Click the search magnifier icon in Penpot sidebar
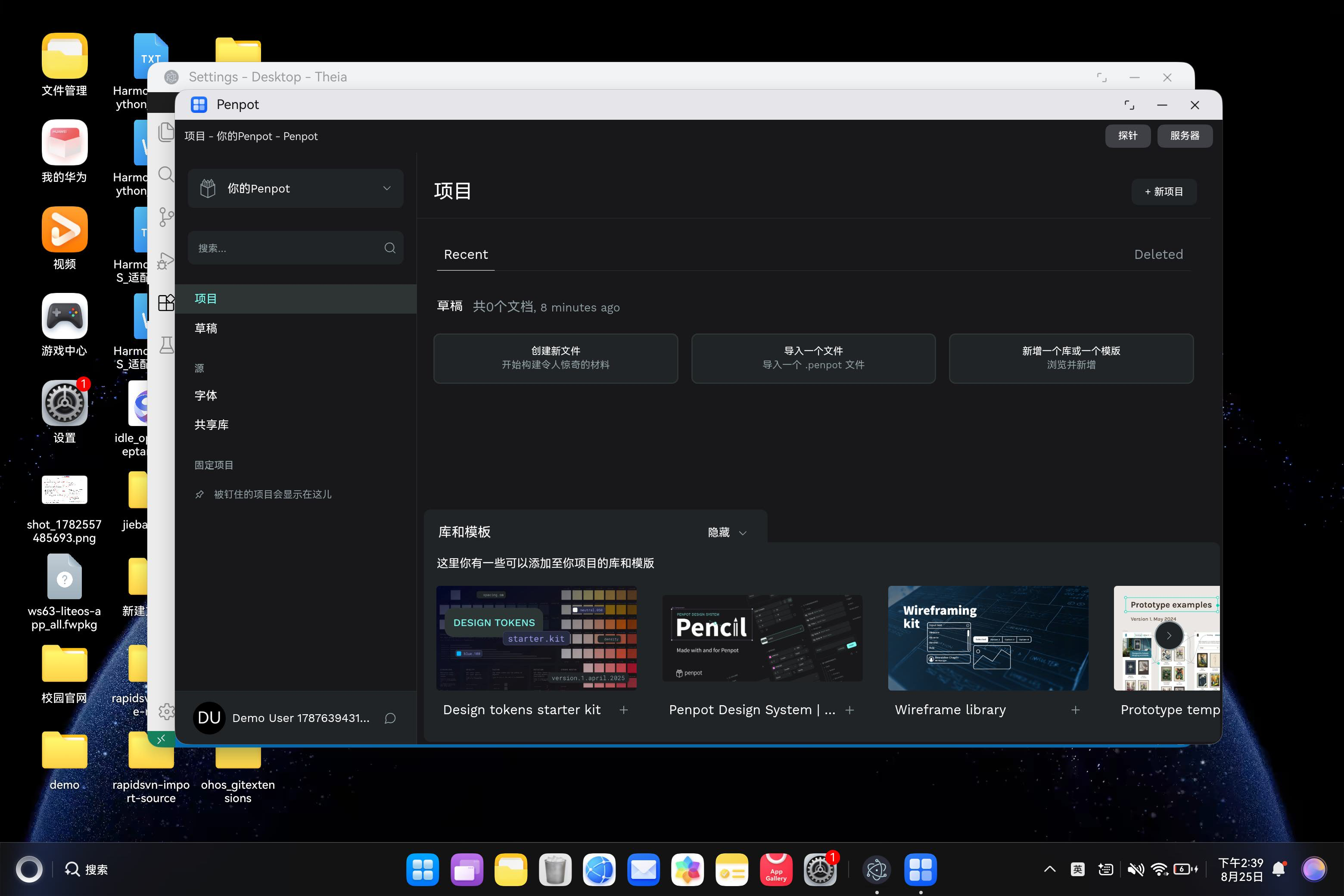Viewport: 1344px width, 896px height. coord(390,248)
